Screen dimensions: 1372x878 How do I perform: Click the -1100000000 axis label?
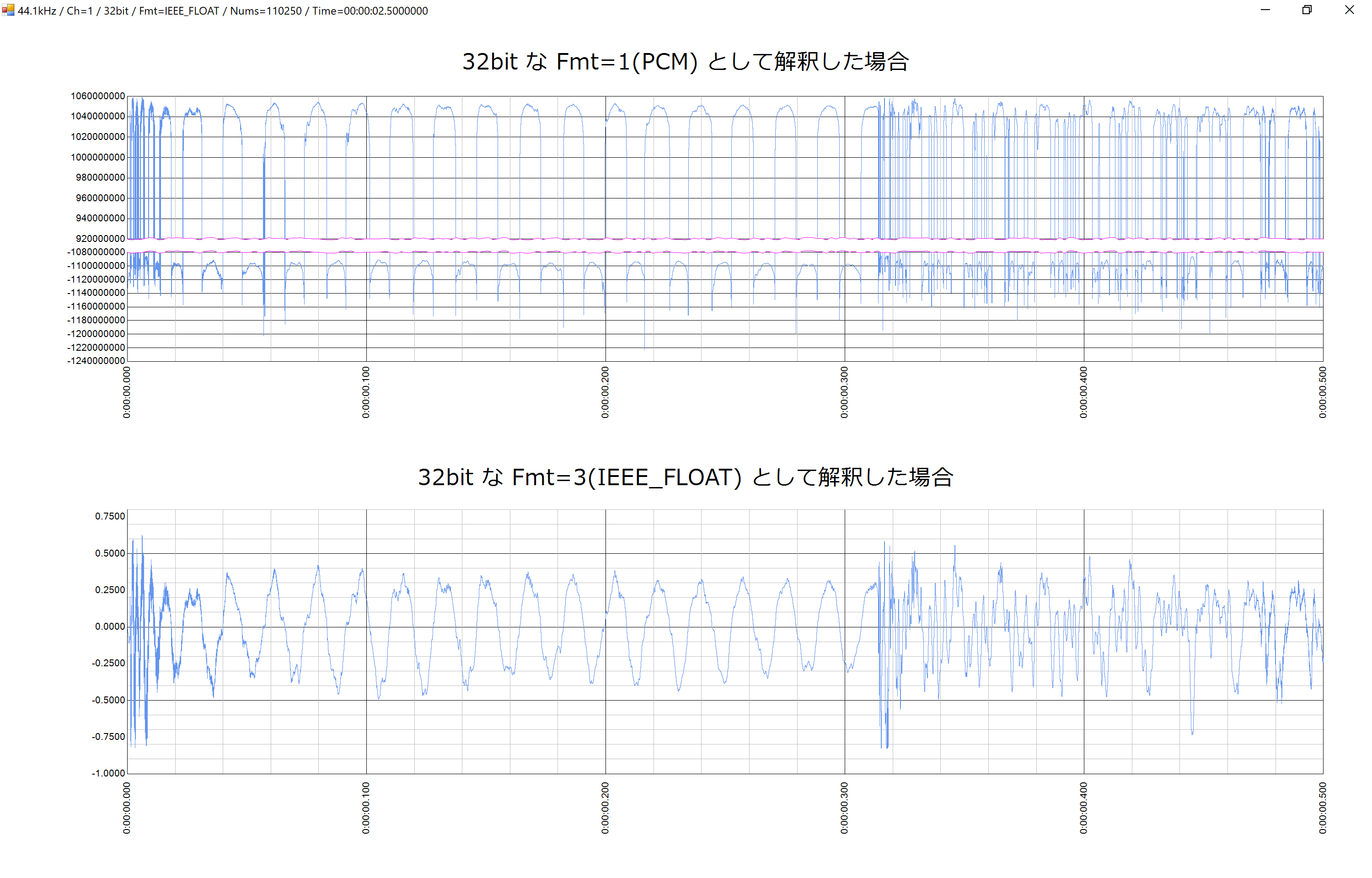coord(96,266)
